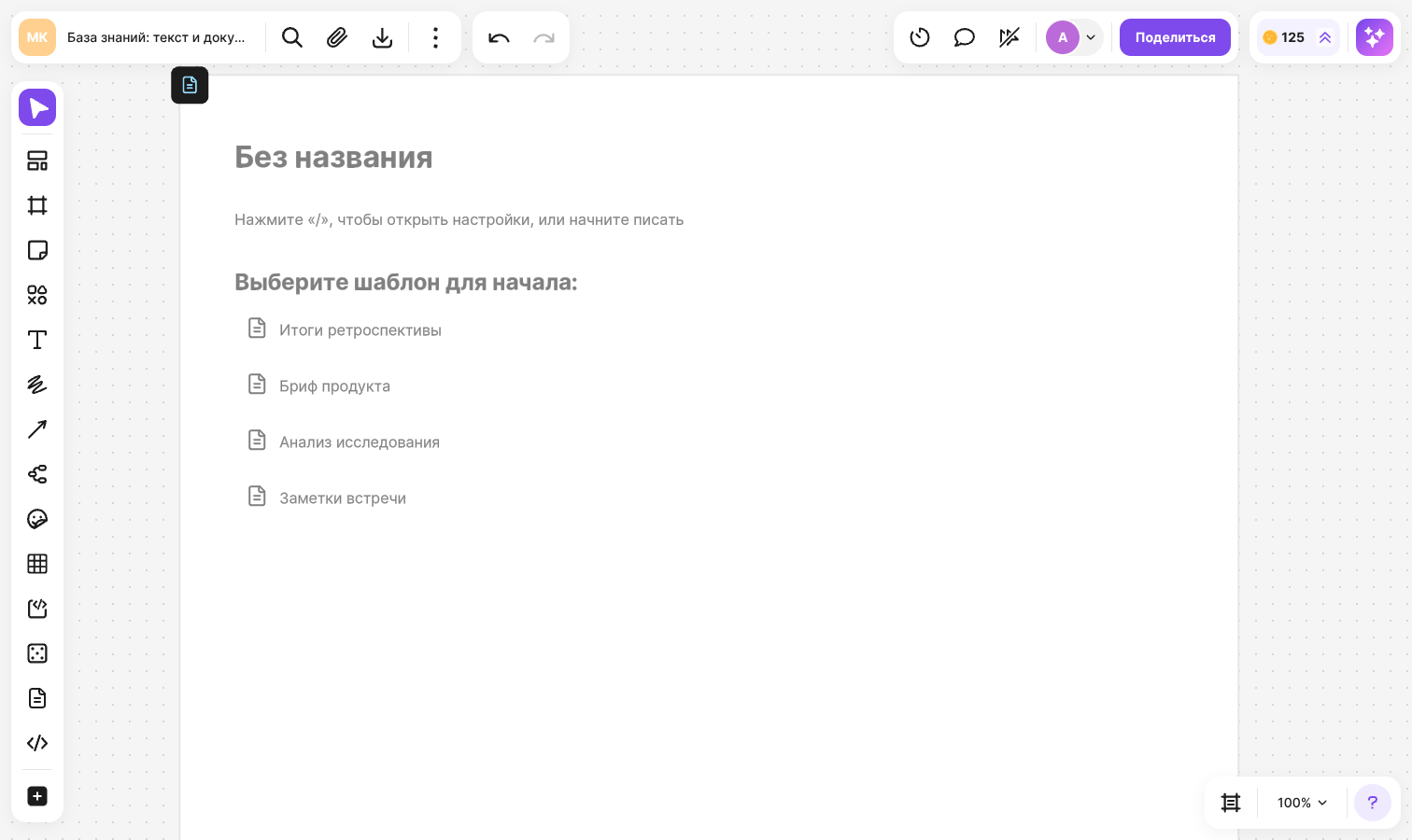
Task: Expand the user avatar dropdown
Action: [1091, 37]
